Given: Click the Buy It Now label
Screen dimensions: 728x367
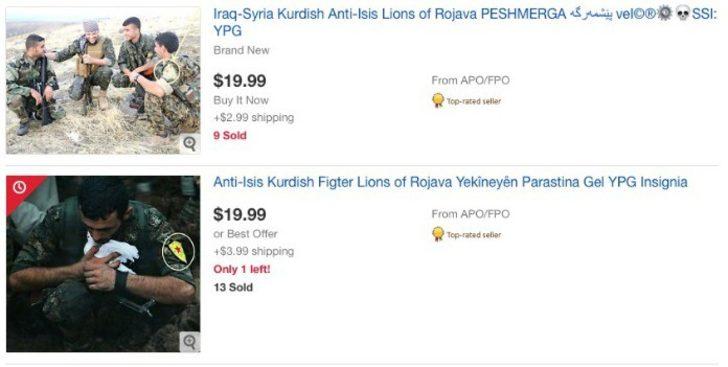Looking at the screenshot, I should click(241, 100).
